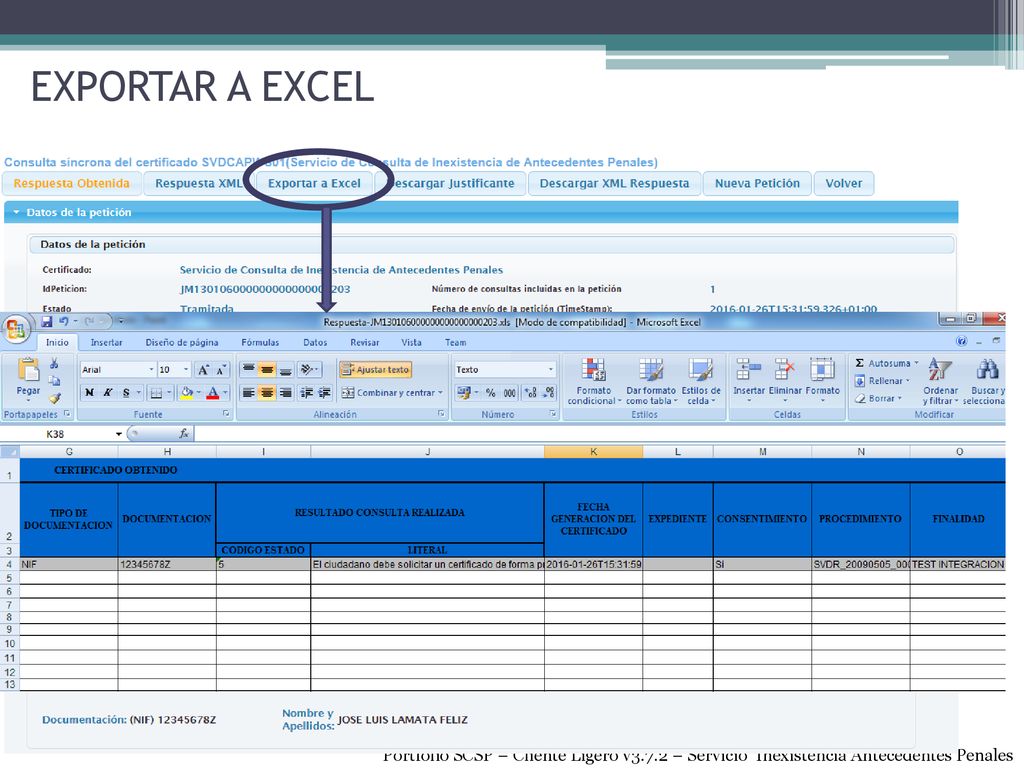1024x768 pixels.
Task: Switch to the Insertar ribbon tab
Action: [x=106, y=342]
